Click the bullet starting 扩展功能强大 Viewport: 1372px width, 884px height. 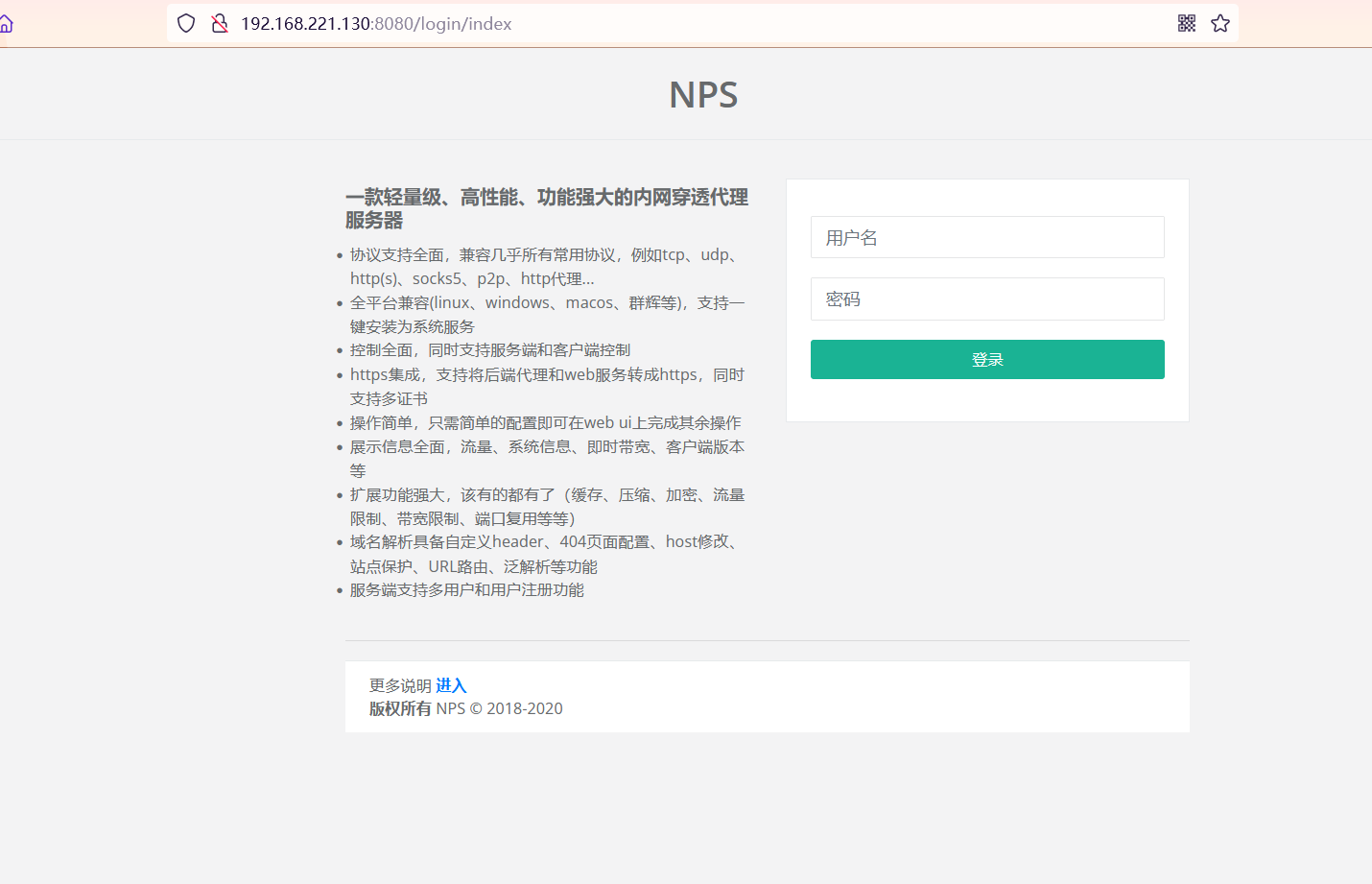pos(547,507)
